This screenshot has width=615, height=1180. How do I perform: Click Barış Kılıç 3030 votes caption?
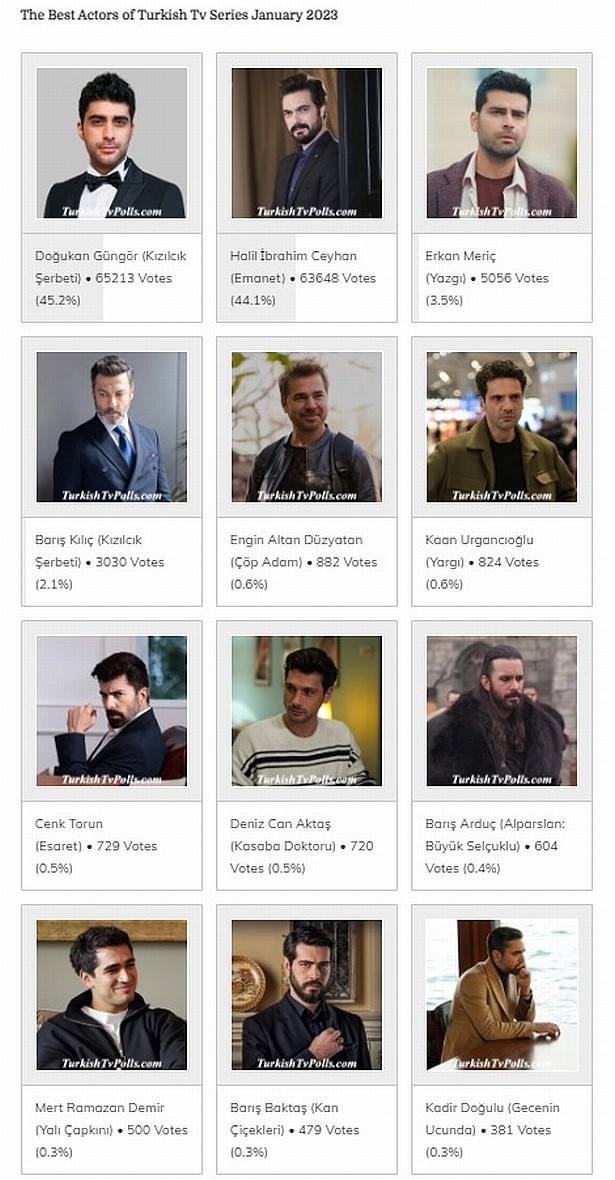pyautogui.click(x=100, y=562)
